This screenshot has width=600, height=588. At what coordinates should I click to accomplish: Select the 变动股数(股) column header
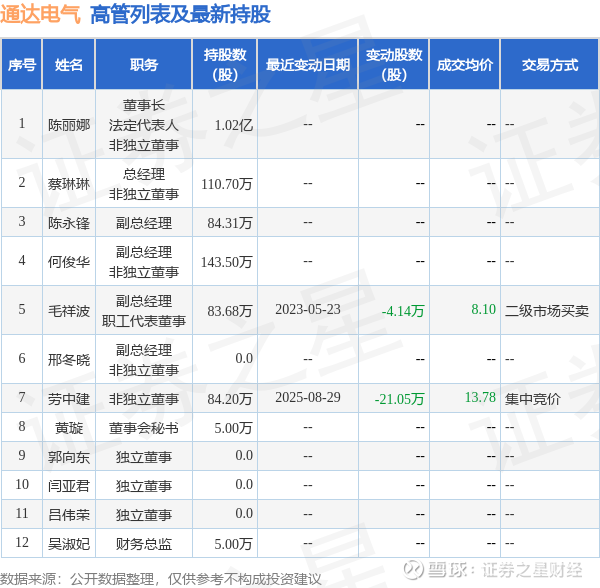(394, 65)
